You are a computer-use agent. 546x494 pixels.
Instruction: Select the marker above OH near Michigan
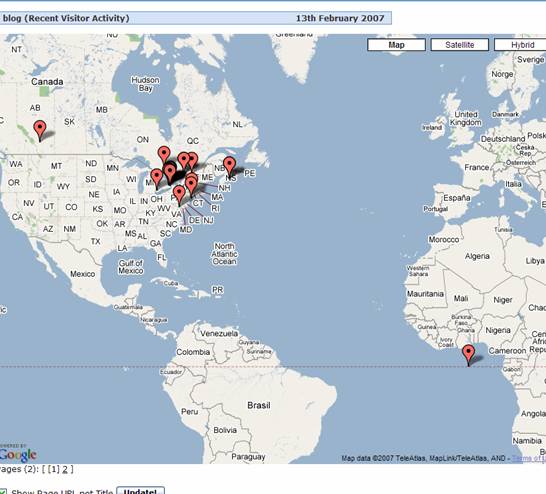tap(157, 178)
